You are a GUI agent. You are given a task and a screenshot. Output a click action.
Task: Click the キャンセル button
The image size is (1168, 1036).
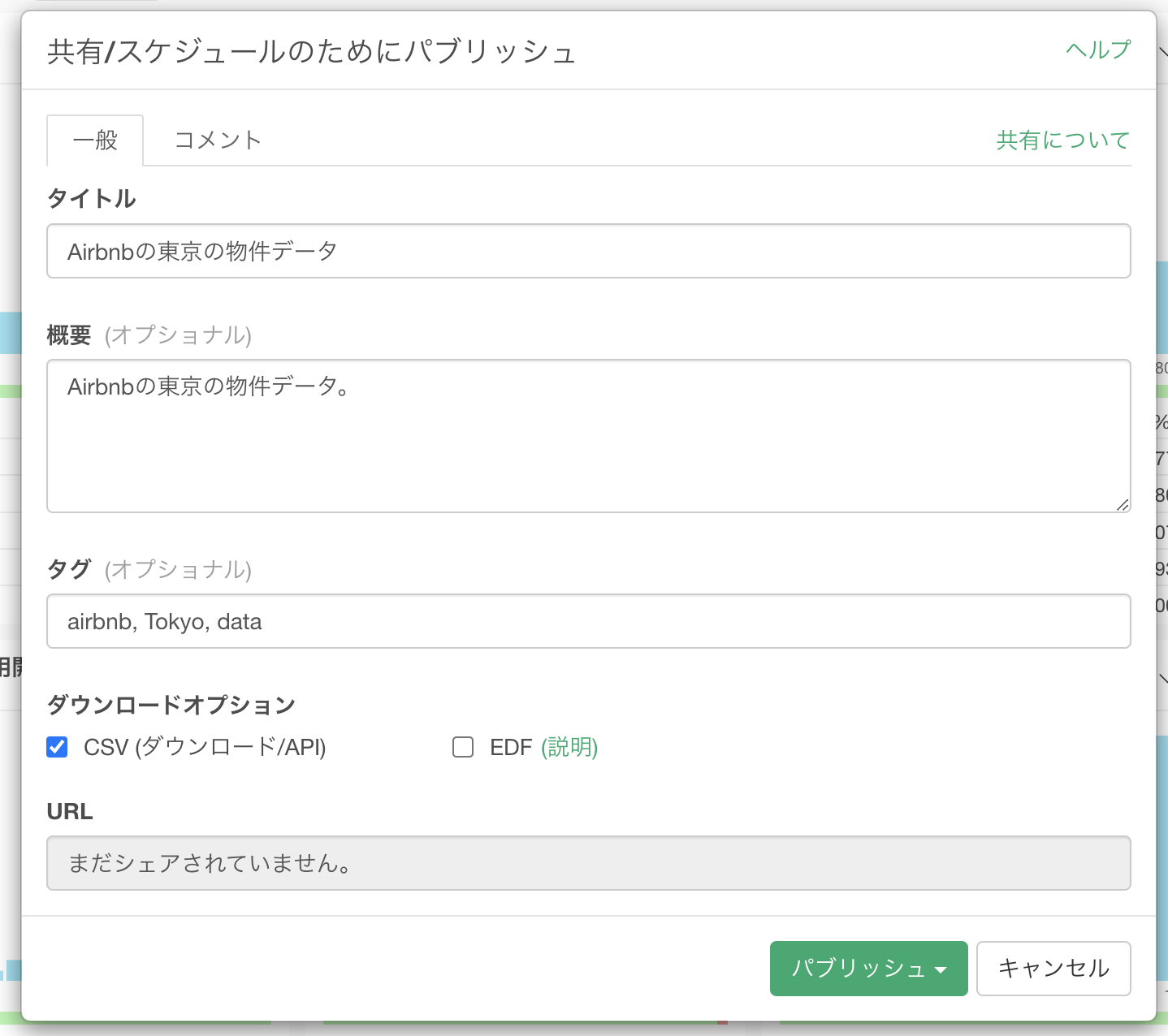[x=1053, y=969]
